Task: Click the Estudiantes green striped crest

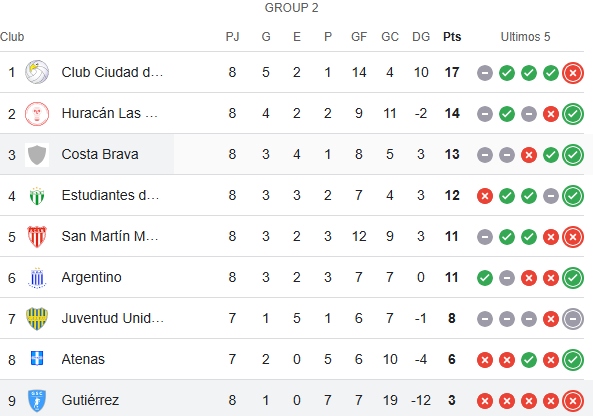Action: click(37, 196)
